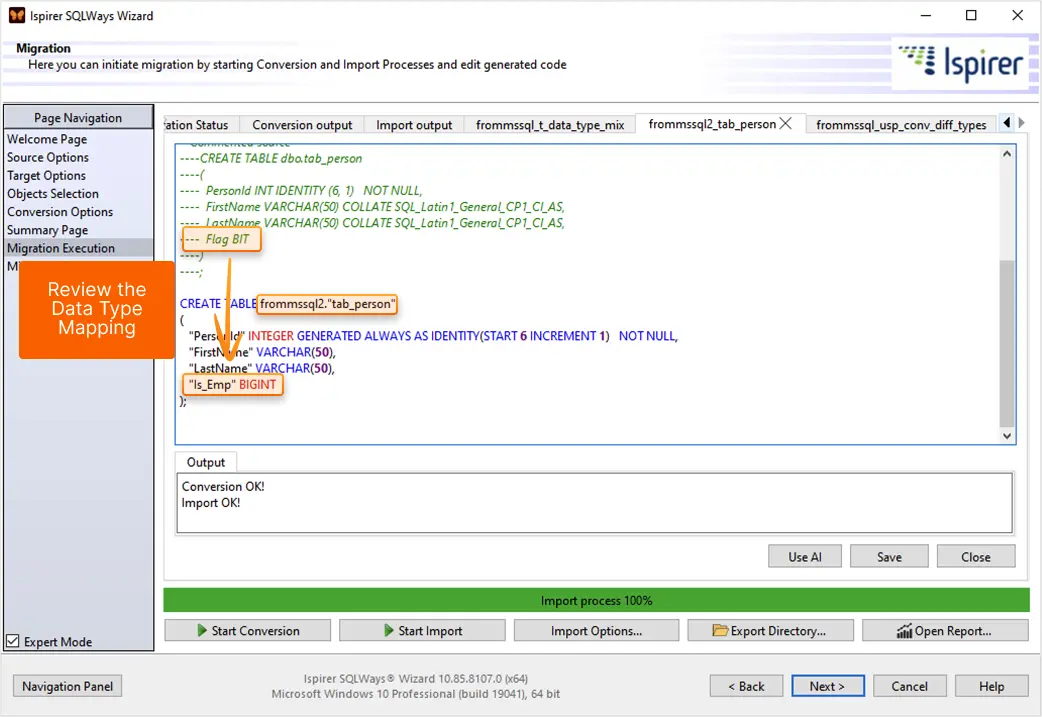
Task: Select the Output tab
Action: pos(205,462)
